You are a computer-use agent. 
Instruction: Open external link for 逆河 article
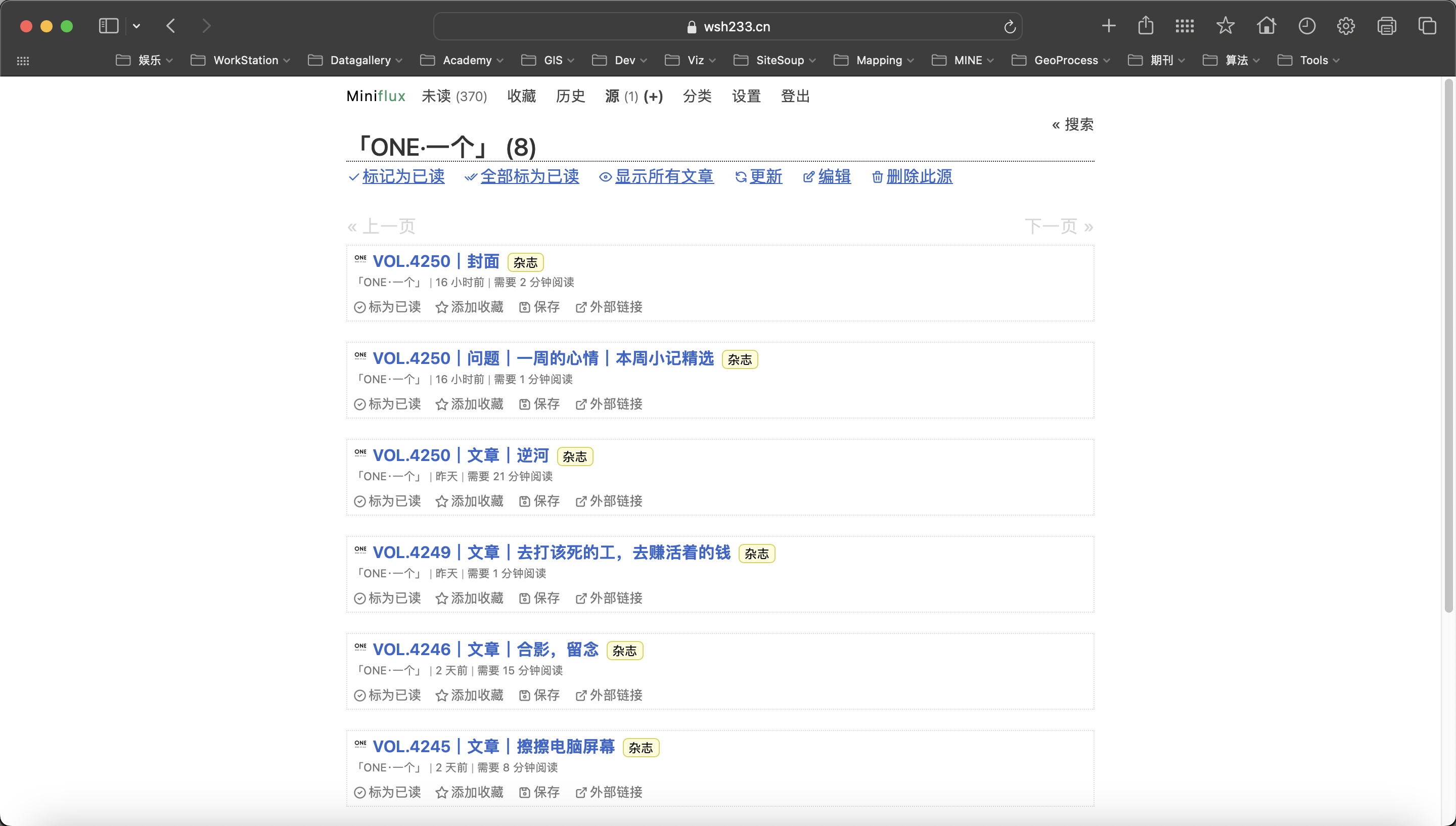click(x=609, y=501)
